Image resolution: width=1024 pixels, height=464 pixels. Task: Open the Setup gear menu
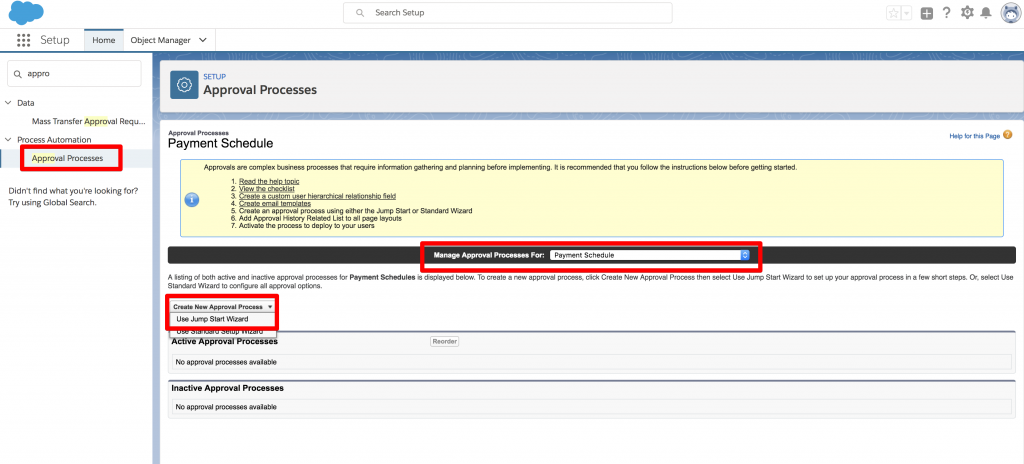pyautogui.click(x=967, y=13)
